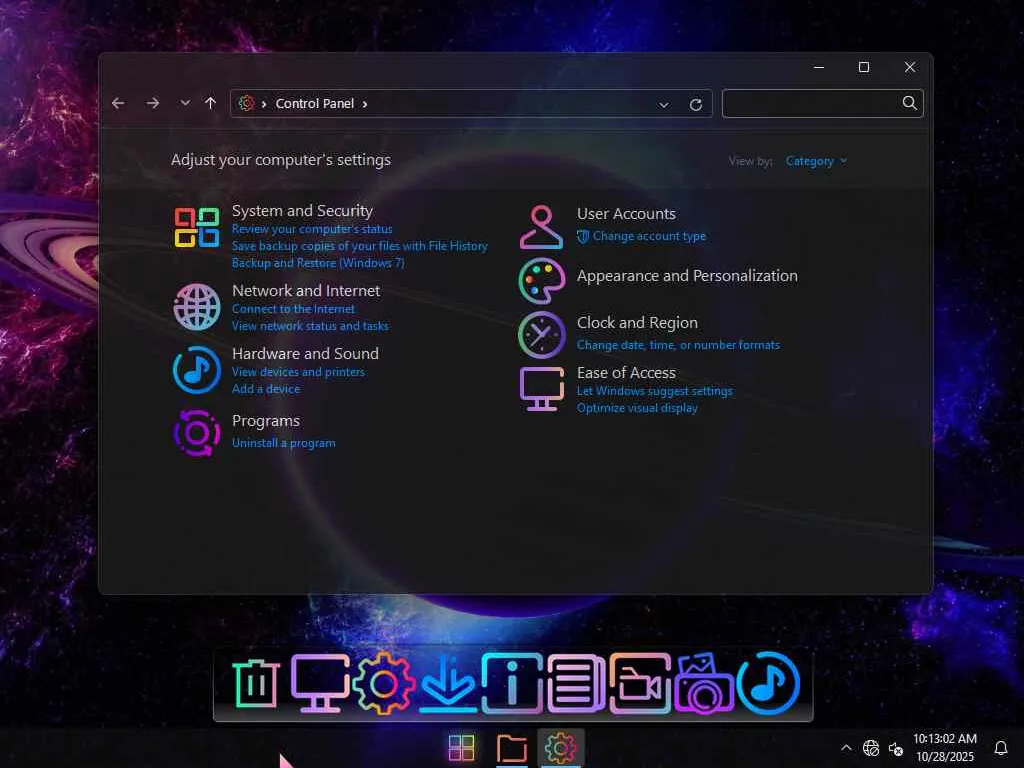This screenshot has height=768, width=1024.
Task: Go forward with the right arrow button
Action: (x=152, y=103)
